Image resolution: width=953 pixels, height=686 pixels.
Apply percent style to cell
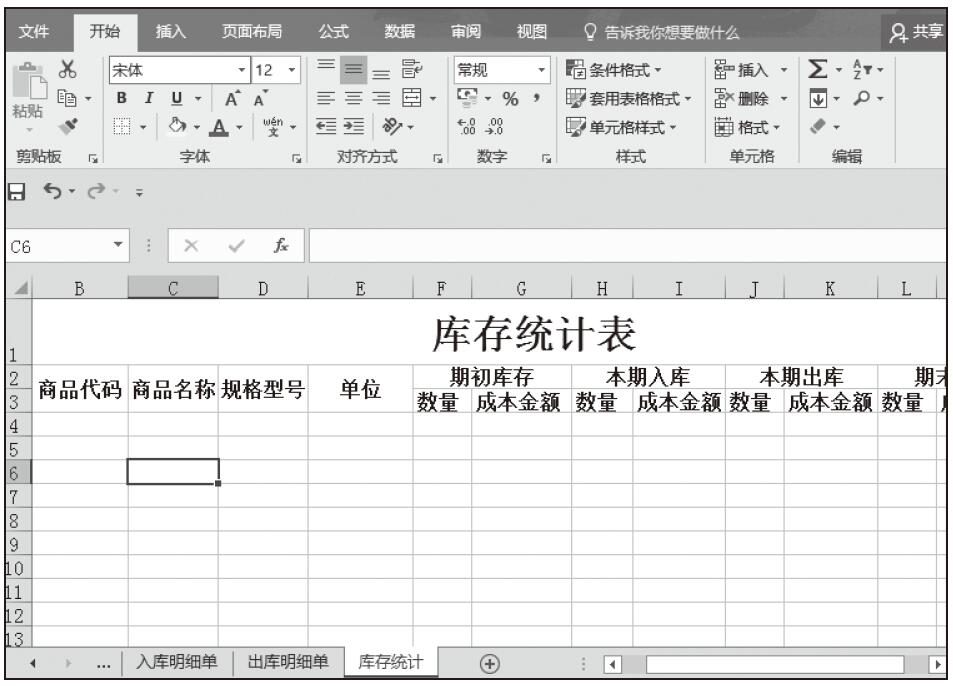(508, 98)
